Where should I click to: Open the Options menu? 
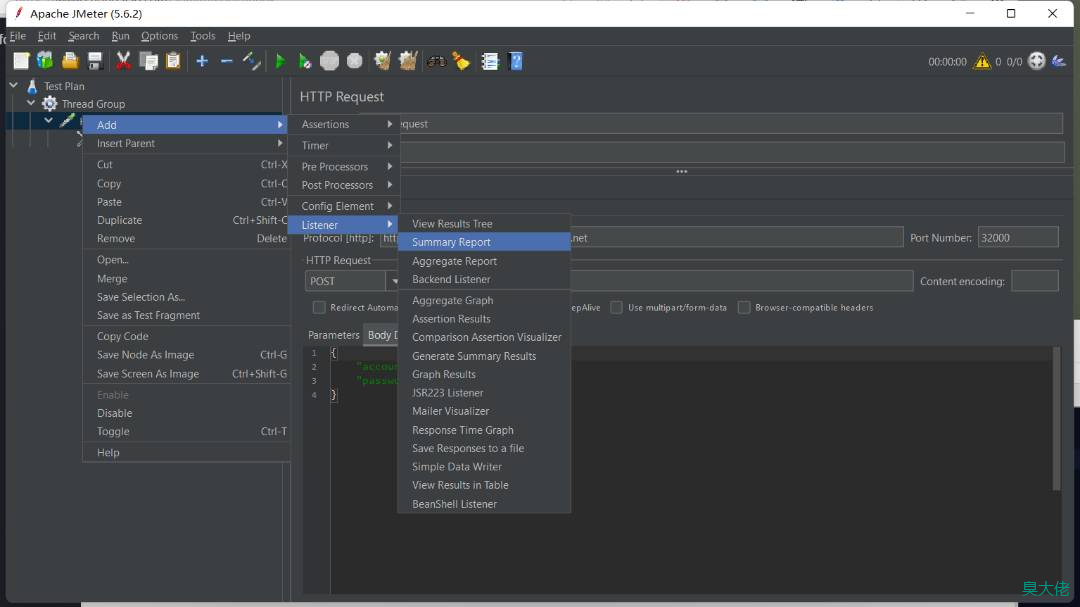(159, 36)
